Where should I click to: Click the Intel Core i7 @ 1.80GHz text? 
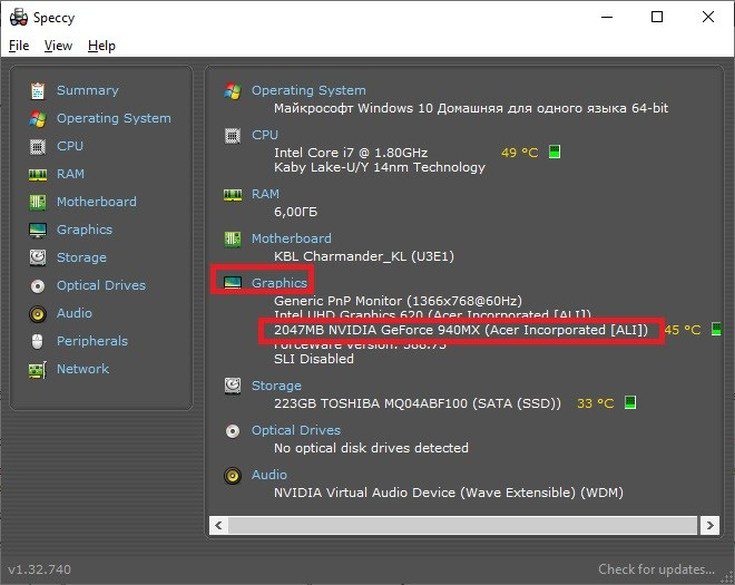[351, 153]
